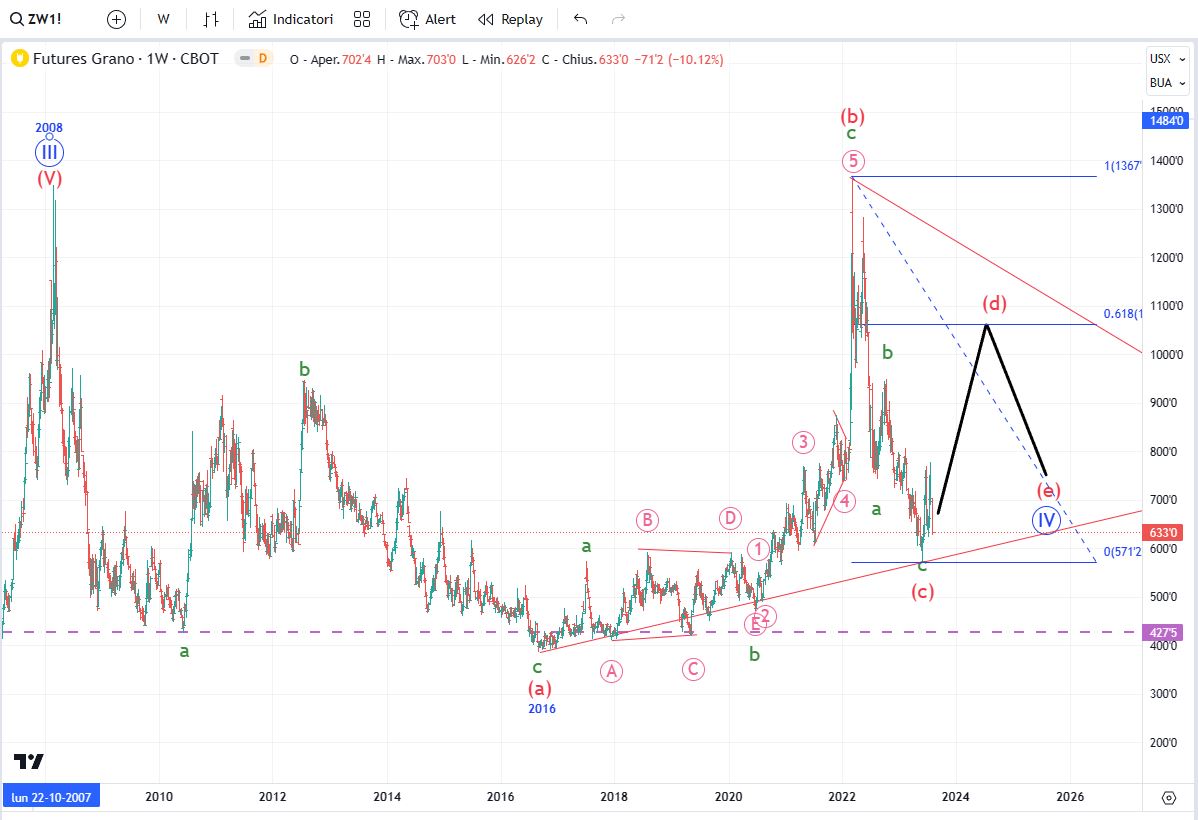This screenshot has width=1198, height=820.
Task: Toggle the D data delay badge
Action: point(262,58)
